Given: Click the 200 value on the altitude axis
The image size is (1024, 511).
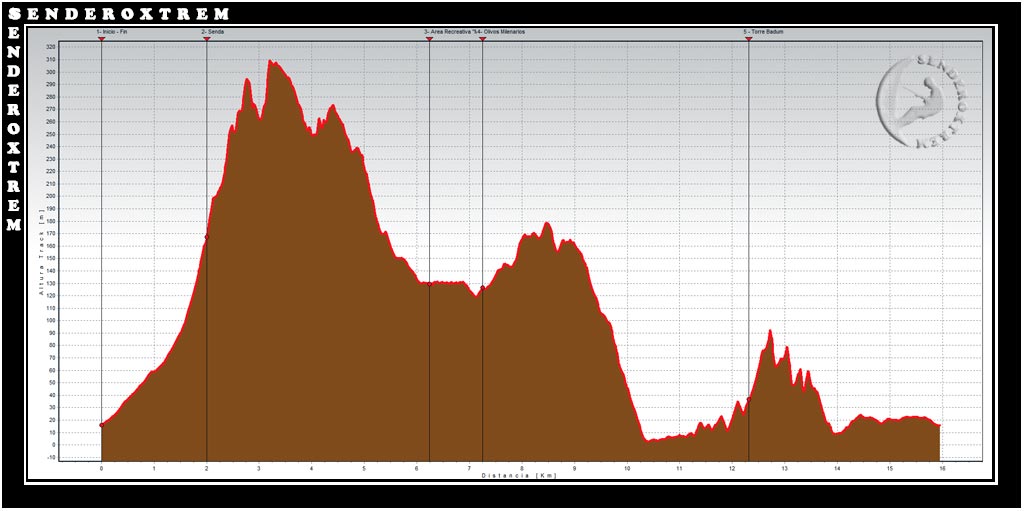Looking at the screenshot, I should (x=50, y=196).
